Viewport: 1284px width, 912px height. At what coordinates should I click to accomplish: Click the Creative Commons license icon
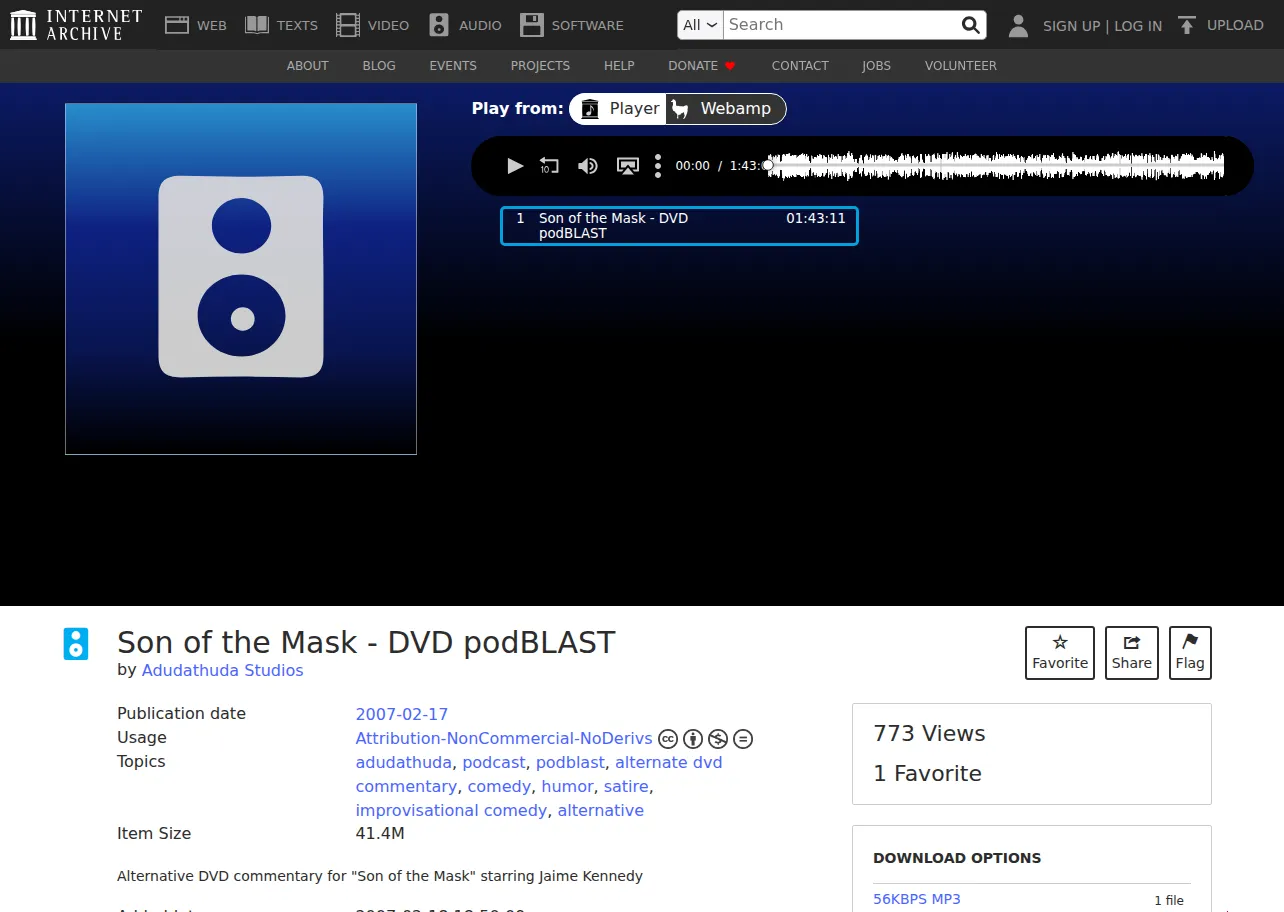pyautogui.click(x=668, y=739)
